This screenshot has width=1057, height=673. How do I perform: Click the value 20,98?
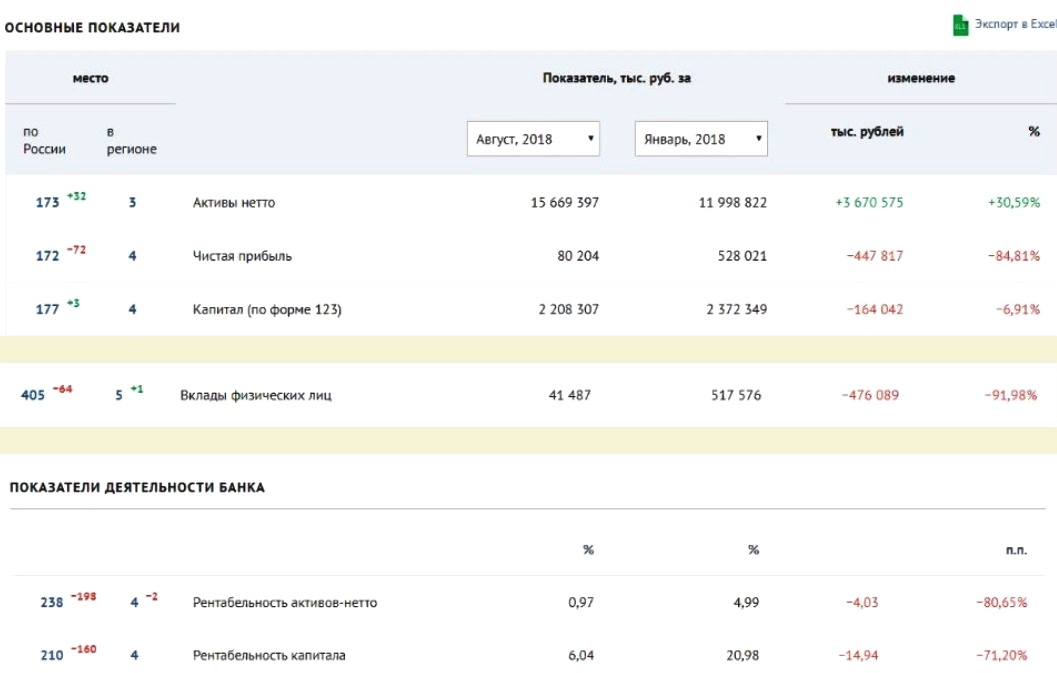point(743,655)
